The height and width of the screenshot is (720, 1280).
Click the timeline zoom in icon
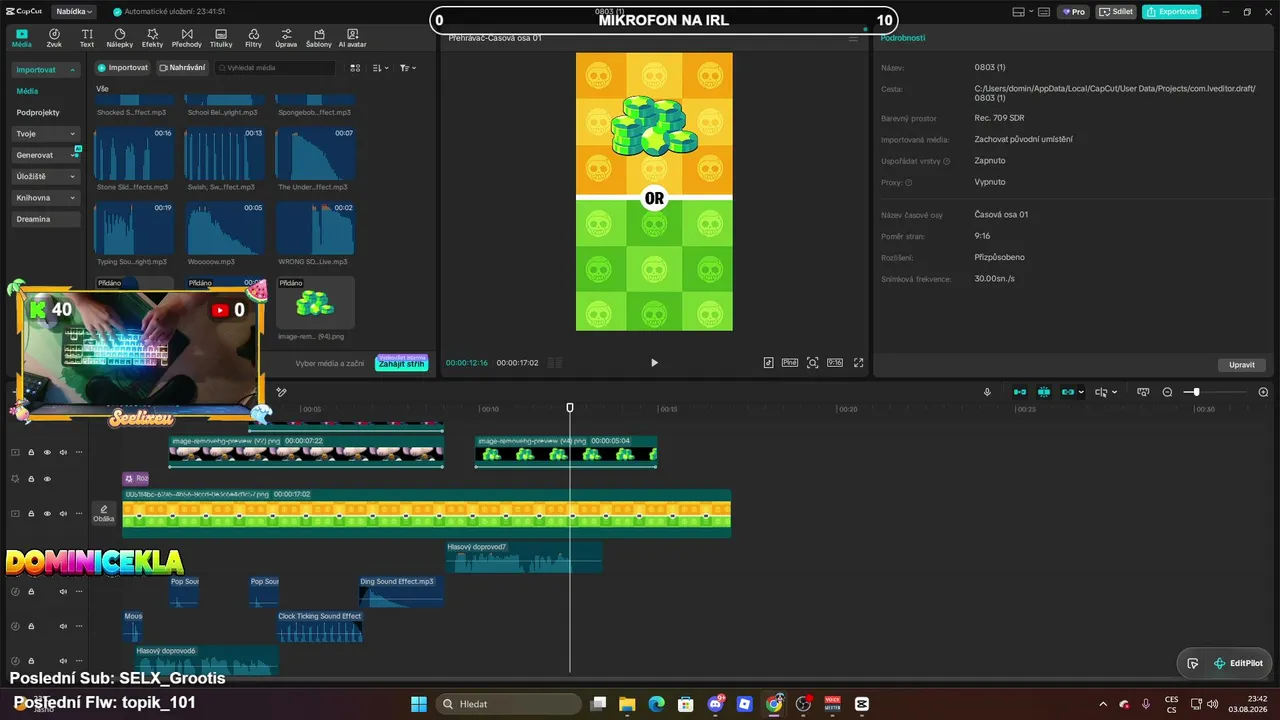1263,392
